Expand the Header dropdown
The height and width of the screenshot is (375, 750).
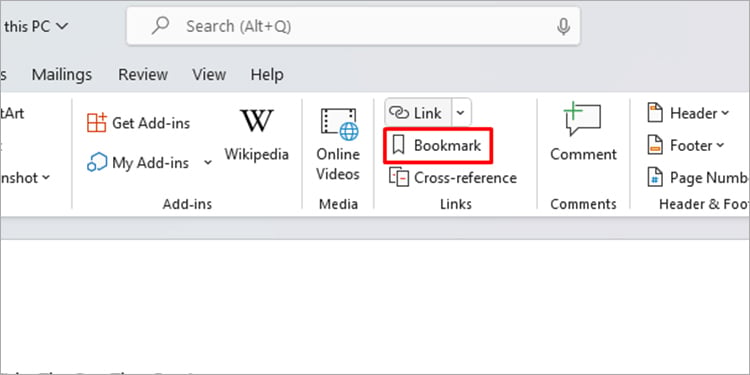pos(725,113)
